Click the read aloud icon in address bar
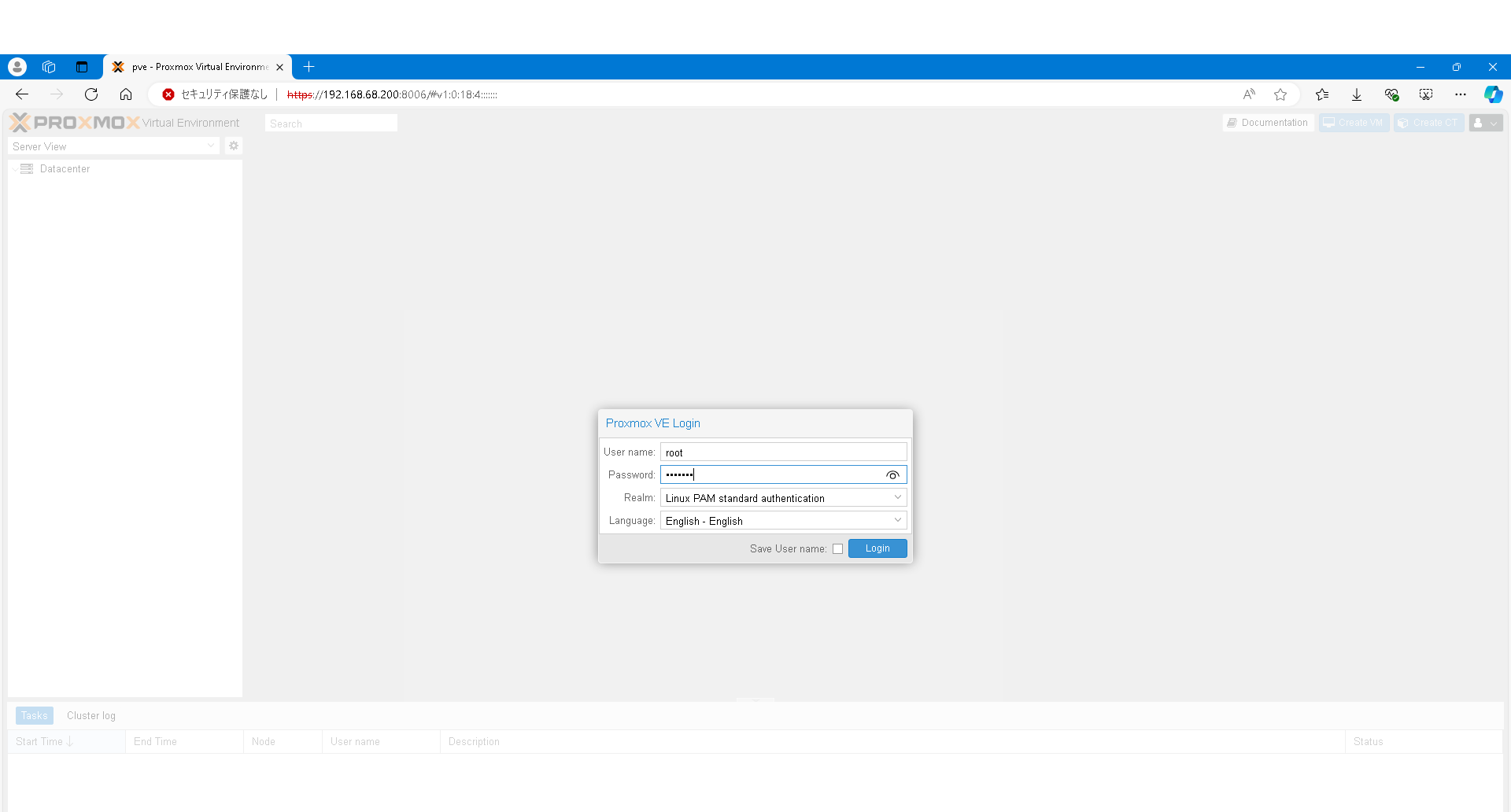The width and height of the screenshot is (1511, 812). point(1249,94)
